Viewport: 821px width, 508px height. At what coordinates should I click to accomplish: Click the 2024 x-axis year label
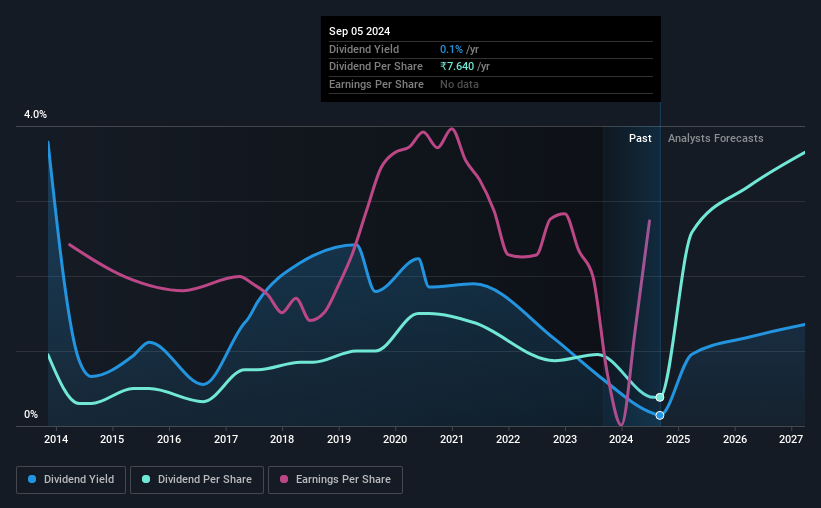tap(621, 439)
